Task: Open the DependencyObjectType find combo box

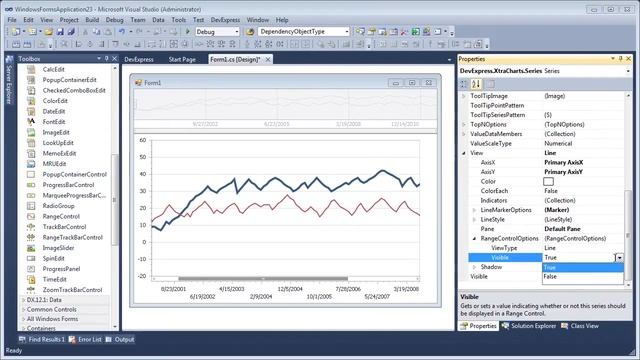Action: 347,31
